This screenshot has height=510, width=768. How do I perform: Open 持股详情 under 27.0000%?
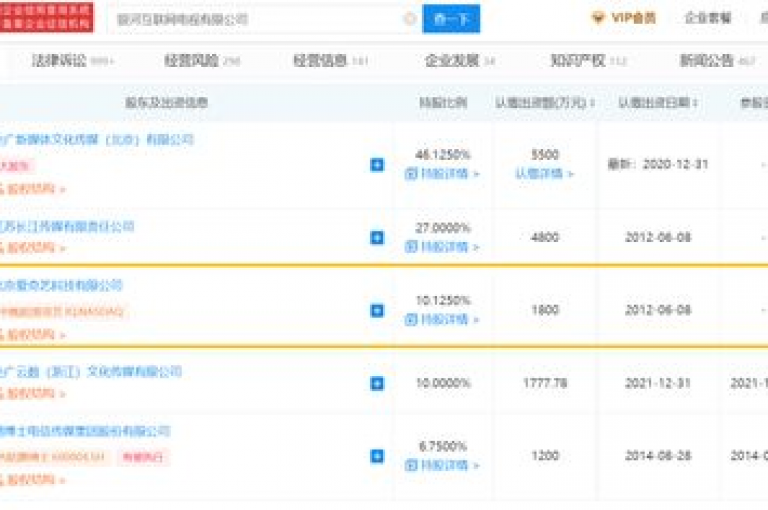click(442, 246)
